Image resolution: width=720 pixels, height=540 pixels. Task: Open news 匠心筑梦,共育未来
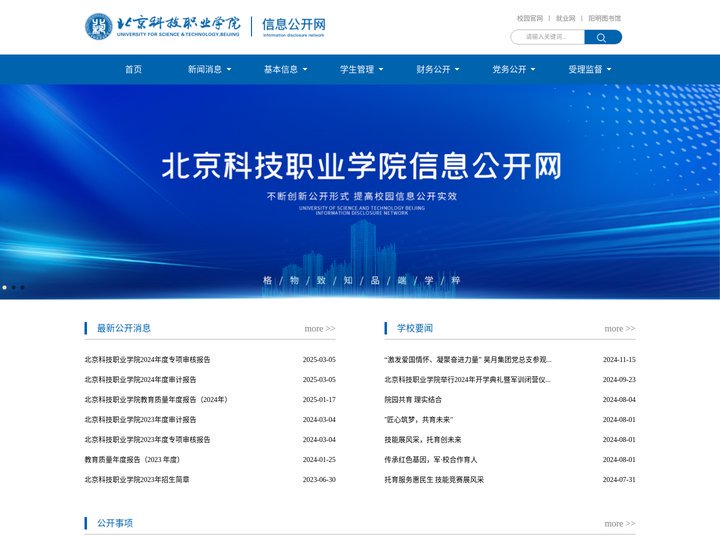pyautogui.click(x=419, y=420)
